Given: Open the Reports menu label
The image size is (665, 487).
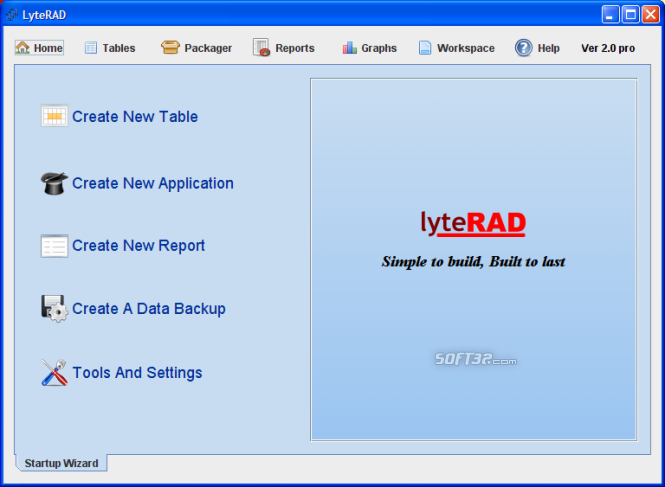Looking at the screenshot, I should tap(295, 48).
